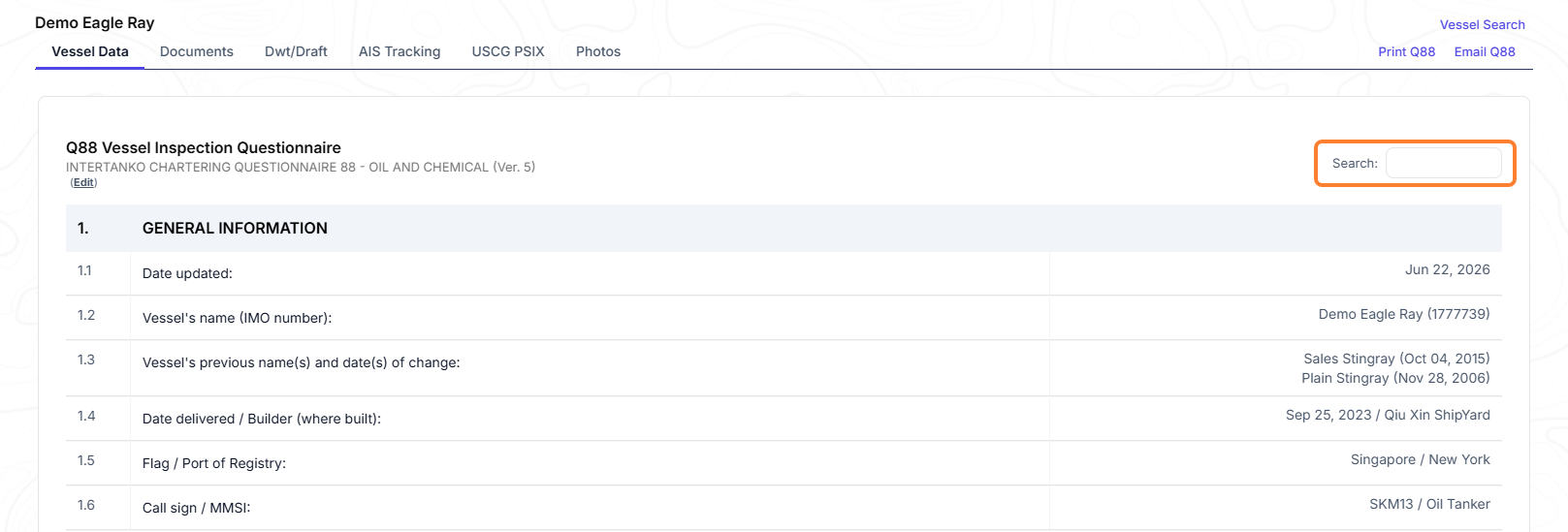
Task: Open the Dwt/Draft tab
Action: 296,51
